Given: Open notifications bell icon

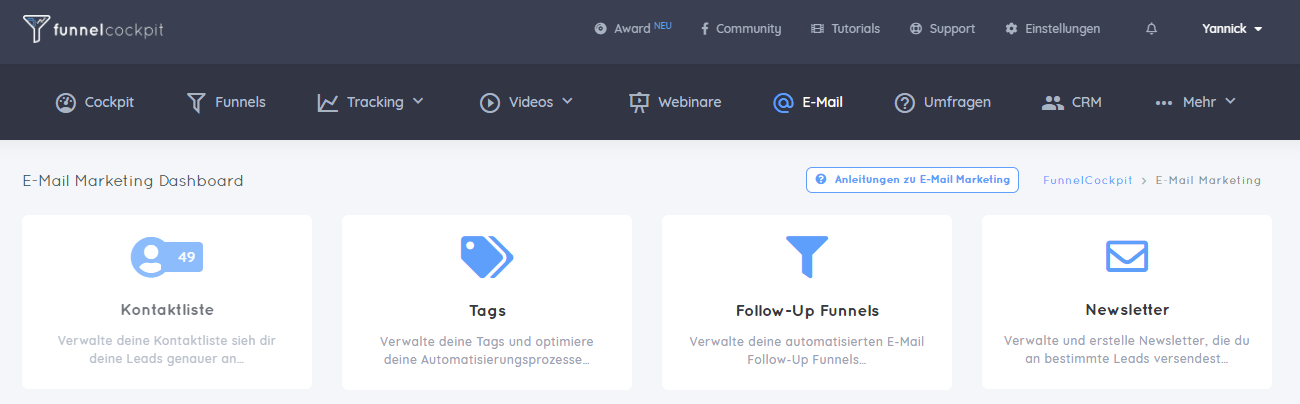Looking at the screenshot, I should tap(1151, 29).
